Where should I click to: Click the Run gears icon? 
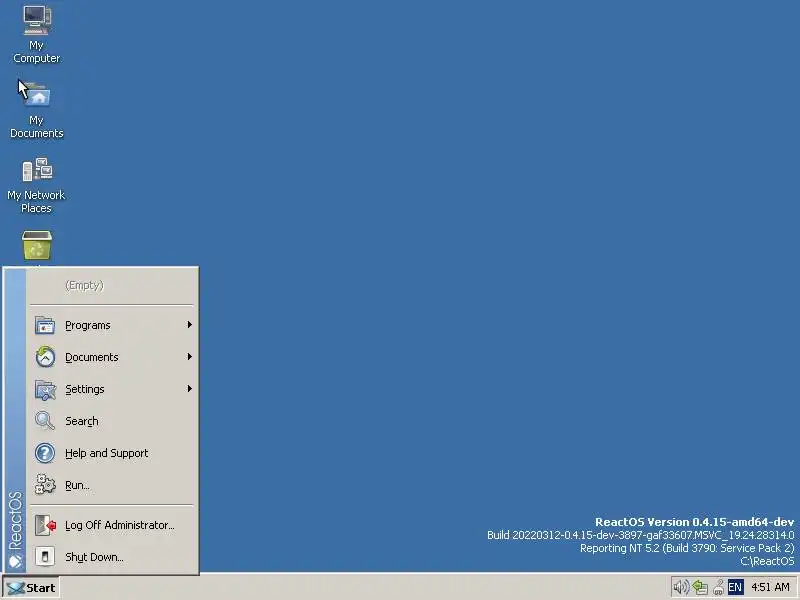(x=45, y=485)
